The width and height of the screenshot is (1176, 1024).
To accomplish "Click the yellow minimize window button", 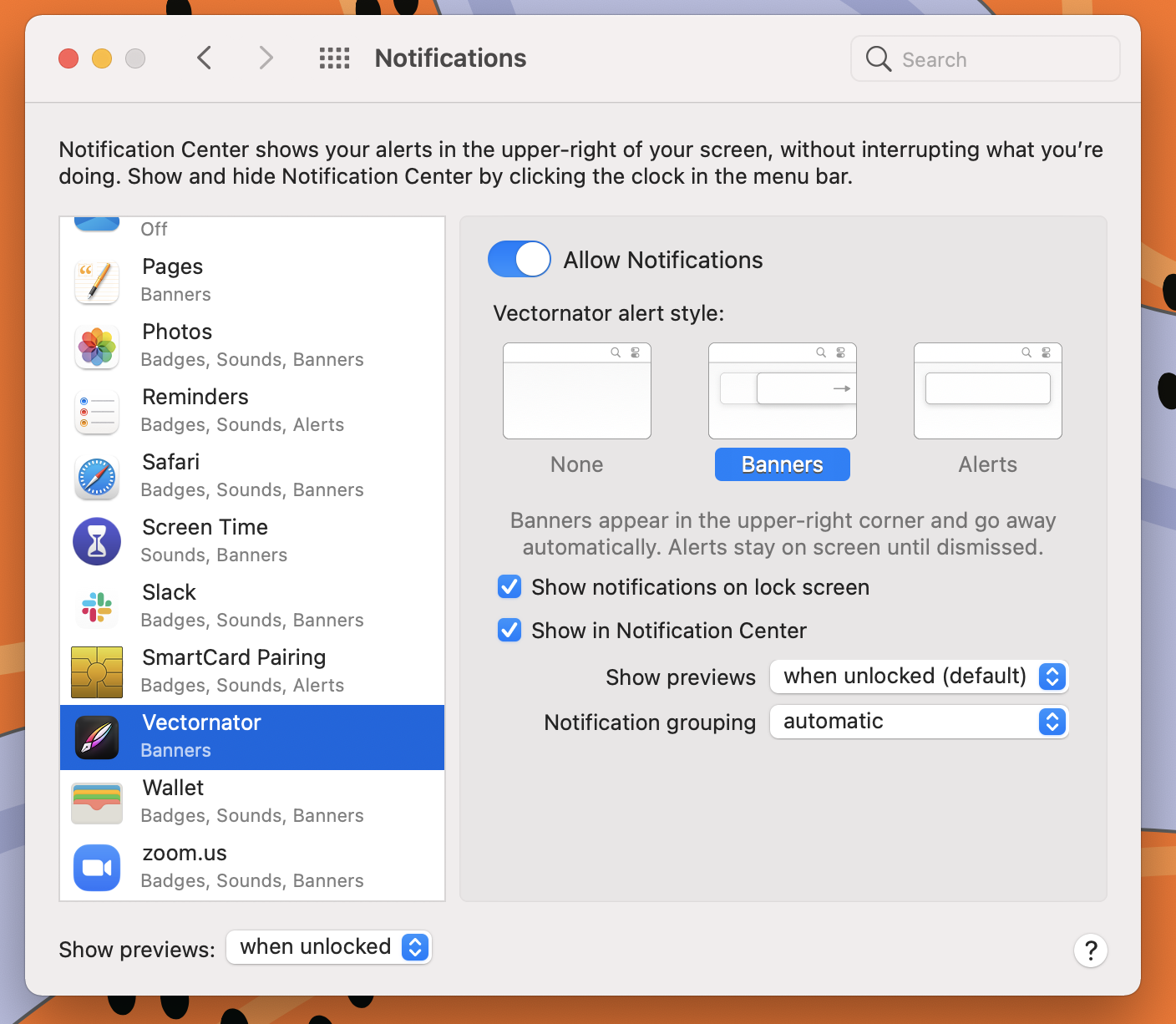I will point(102,58).
